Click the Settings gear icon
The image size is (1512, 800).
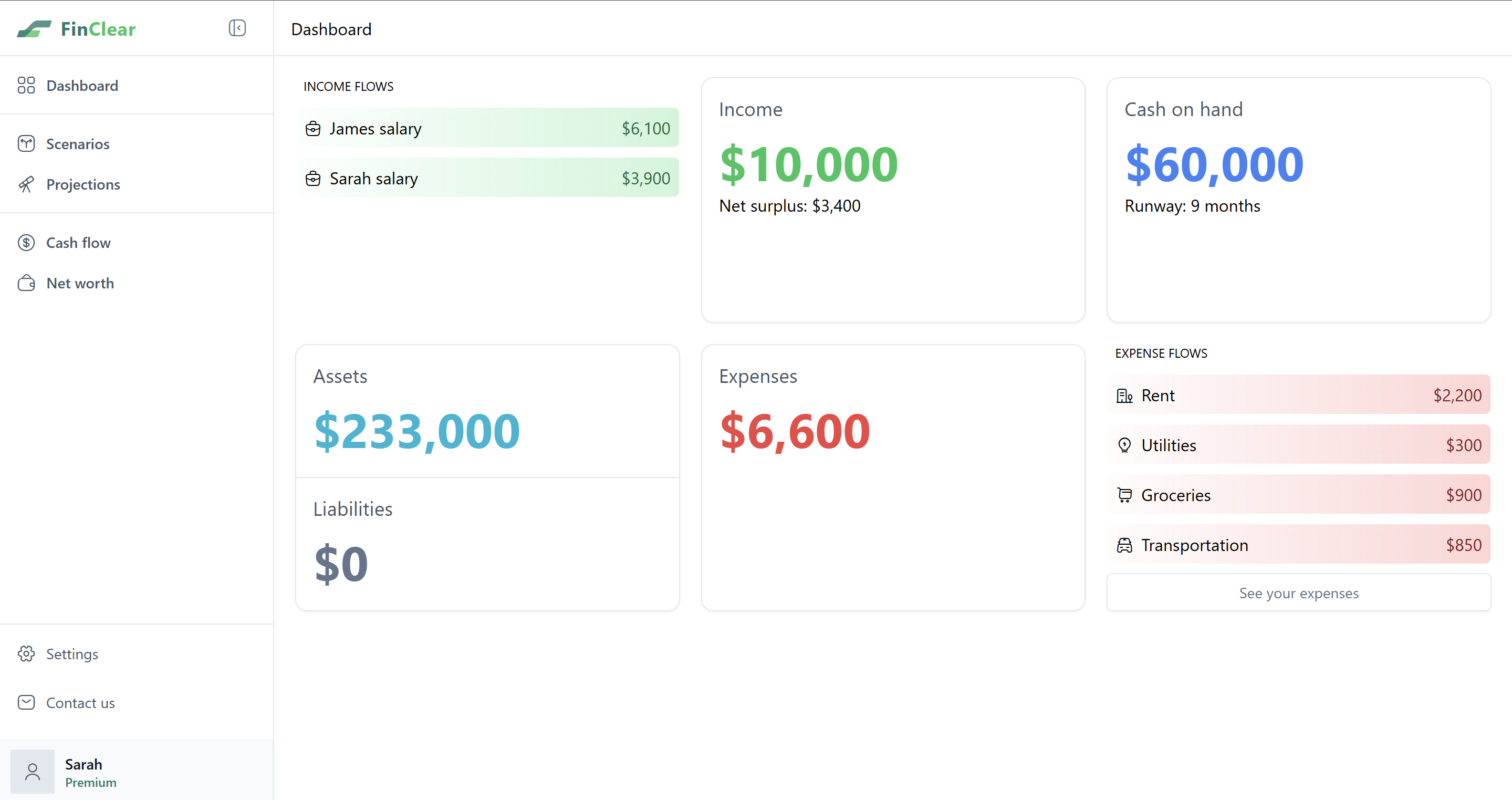26,654
